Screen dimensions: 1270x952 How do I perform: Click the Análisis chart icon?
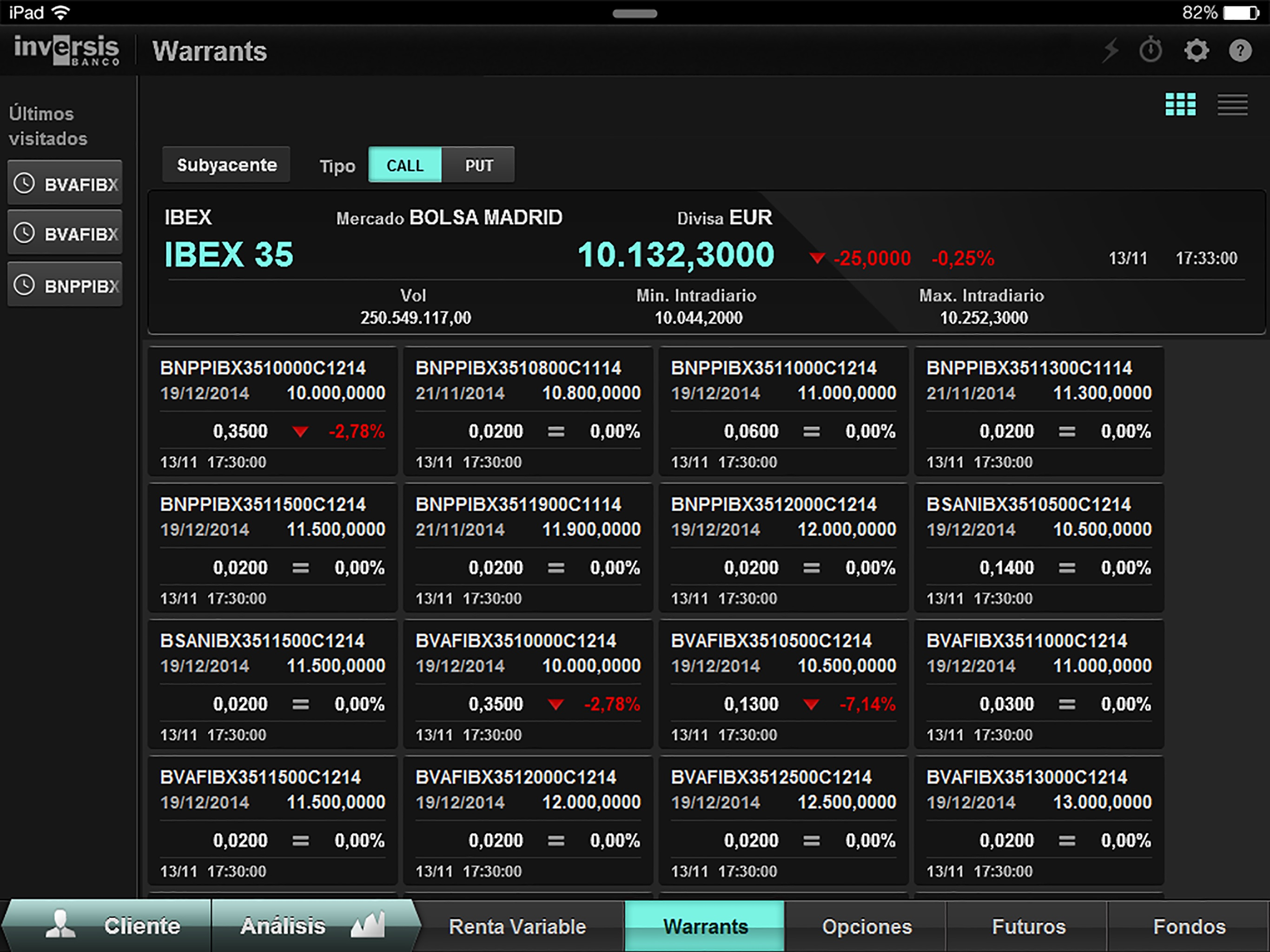point(368,925)
